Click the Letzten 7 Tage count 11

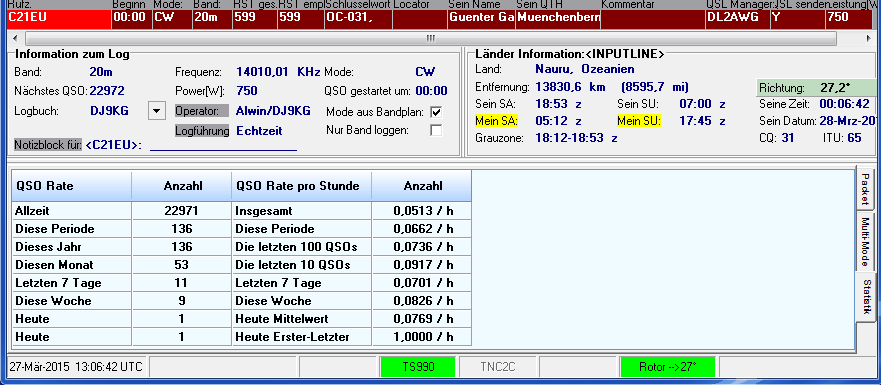coord(182,283)
